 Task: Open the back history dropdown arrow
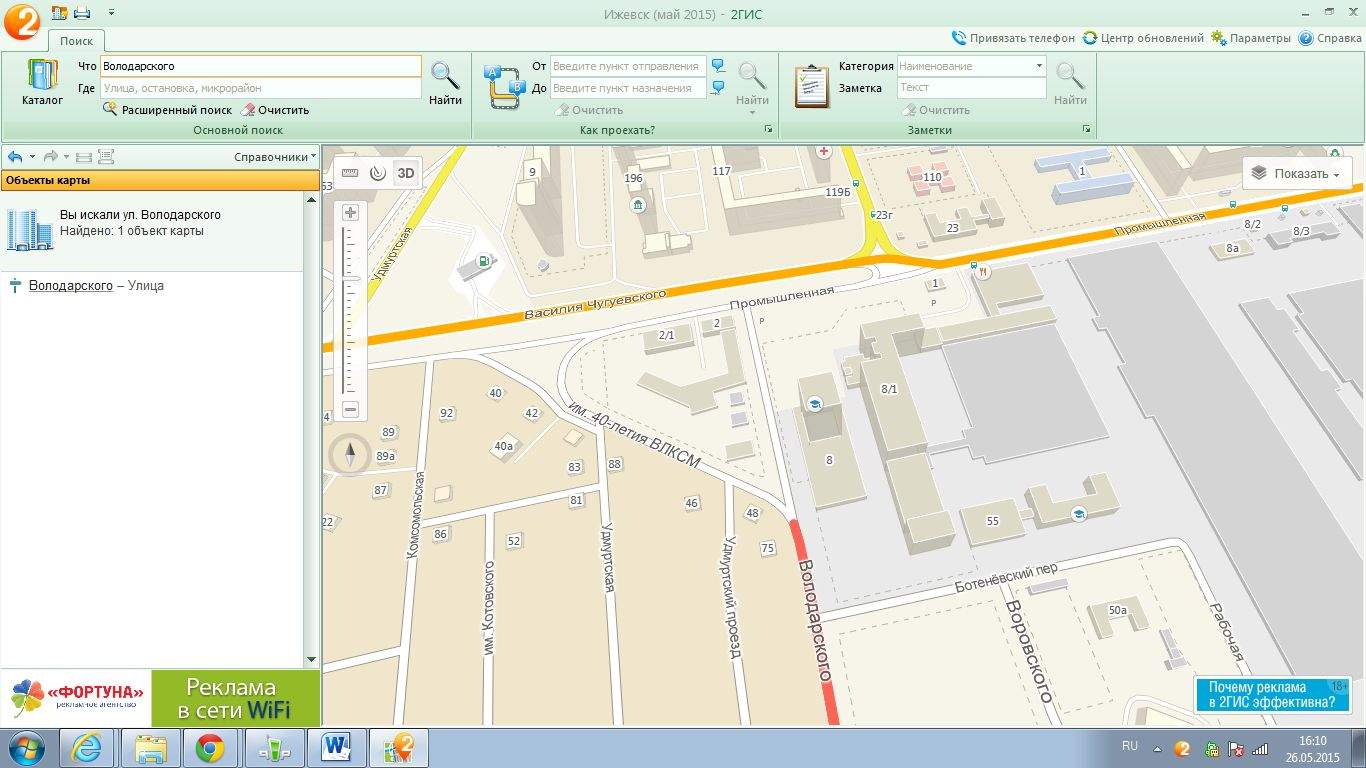pos(32,157)
